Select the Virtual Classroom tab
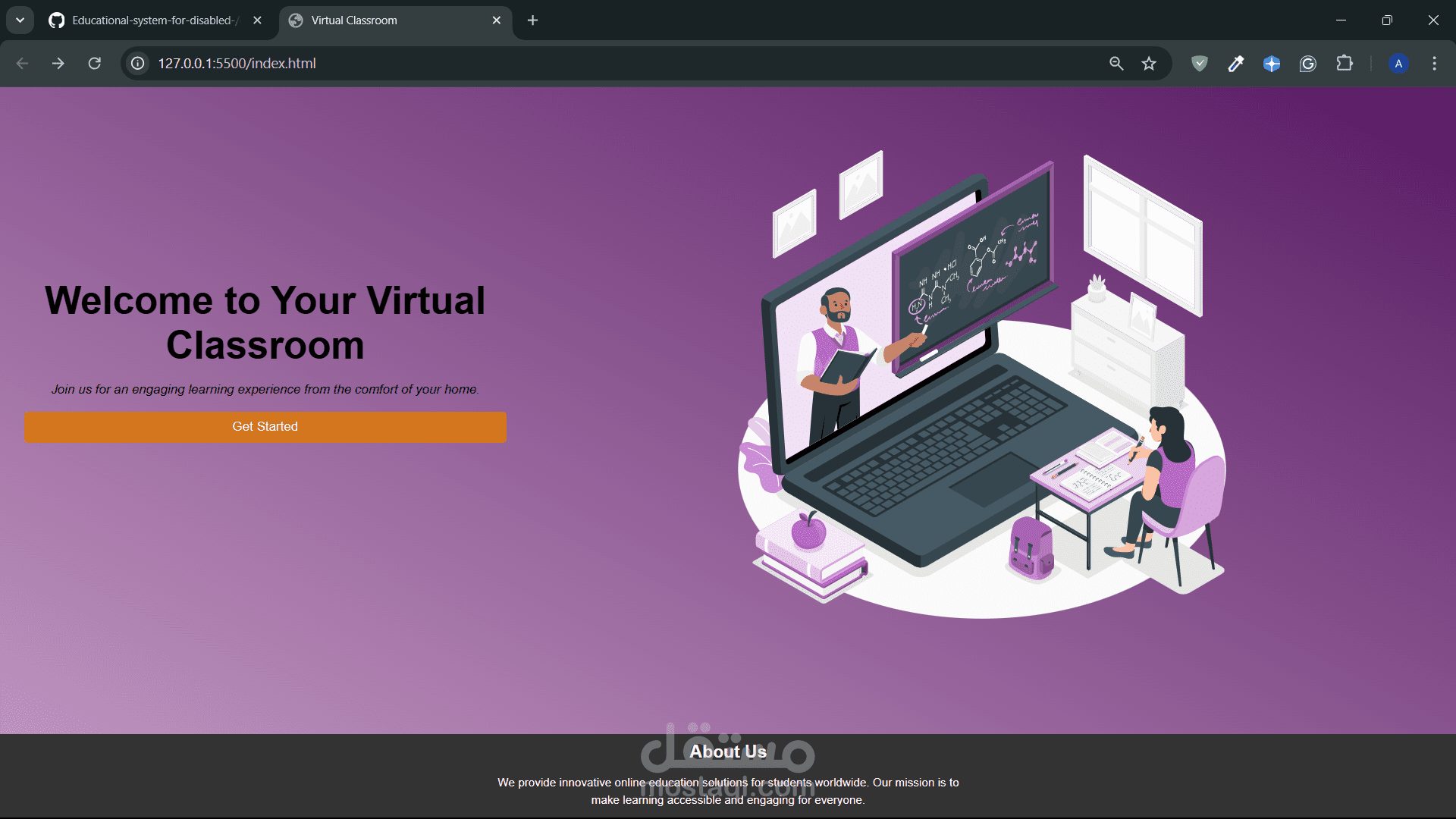 379,20
